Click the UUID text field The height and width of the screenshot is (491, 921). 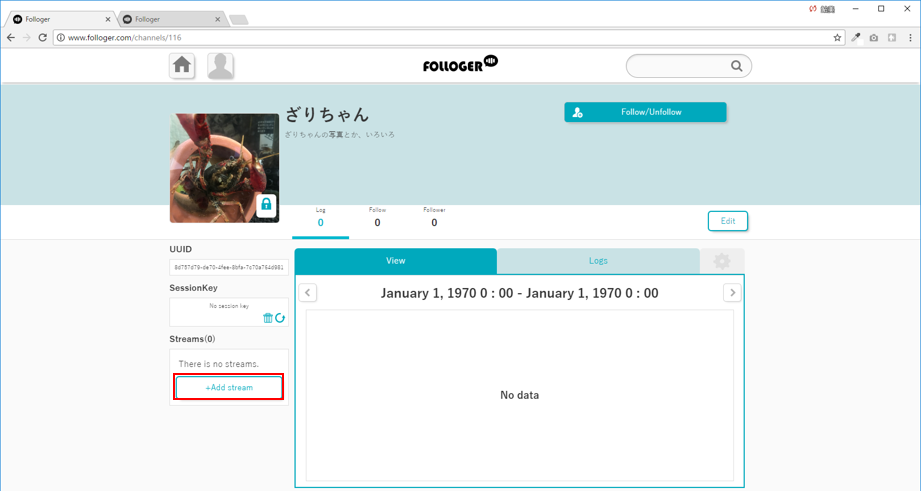coord(229,267)
